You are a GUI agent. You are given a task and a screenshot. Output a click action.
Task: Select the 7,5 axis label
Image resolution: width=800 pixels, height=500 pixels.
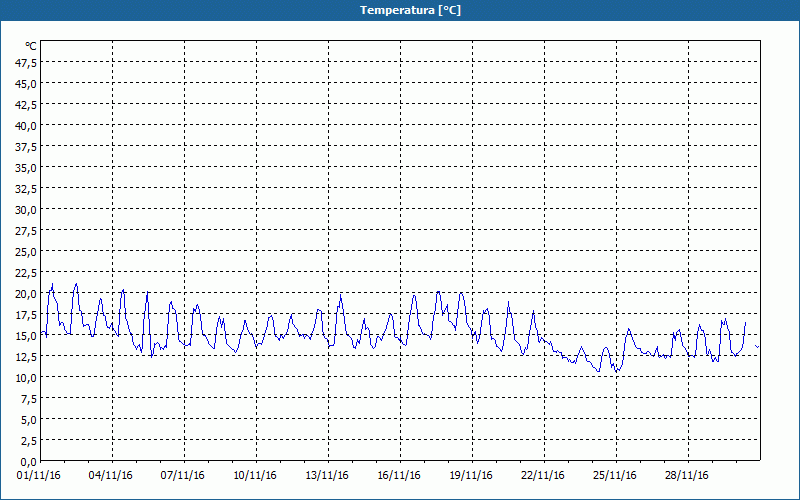(x=29, y=398)
